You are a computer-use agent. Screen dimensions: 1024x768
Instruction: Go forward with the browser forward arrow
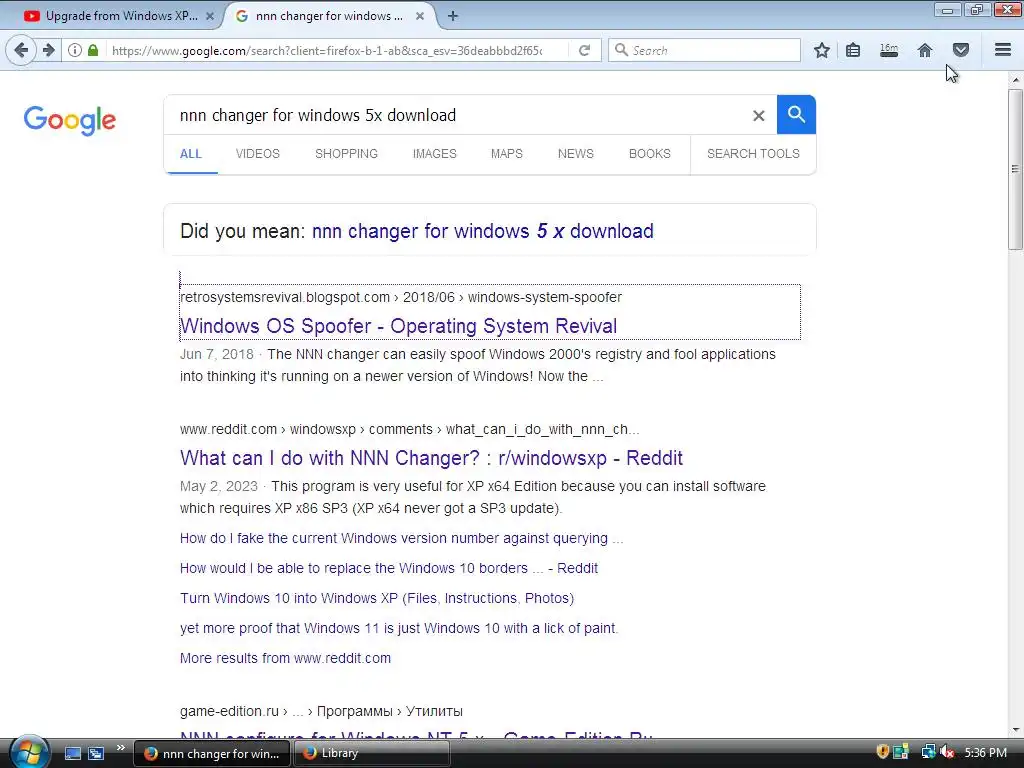tap(49, 50)
